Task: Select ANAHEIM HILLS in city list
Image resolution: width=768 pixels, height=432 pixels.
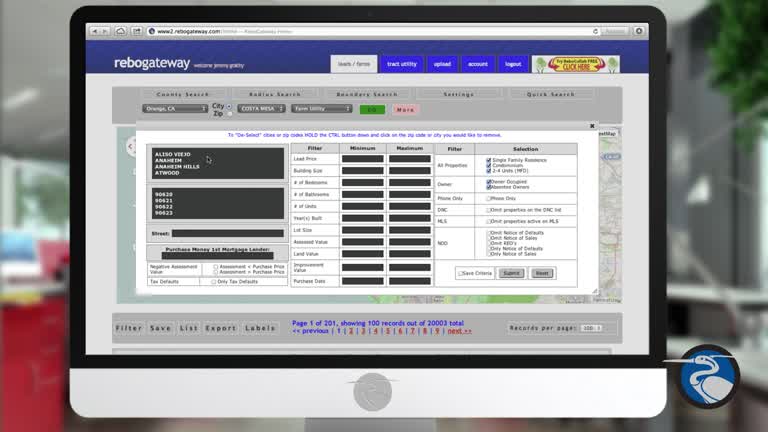Action: pyautogui.click(x=177, y=167)
